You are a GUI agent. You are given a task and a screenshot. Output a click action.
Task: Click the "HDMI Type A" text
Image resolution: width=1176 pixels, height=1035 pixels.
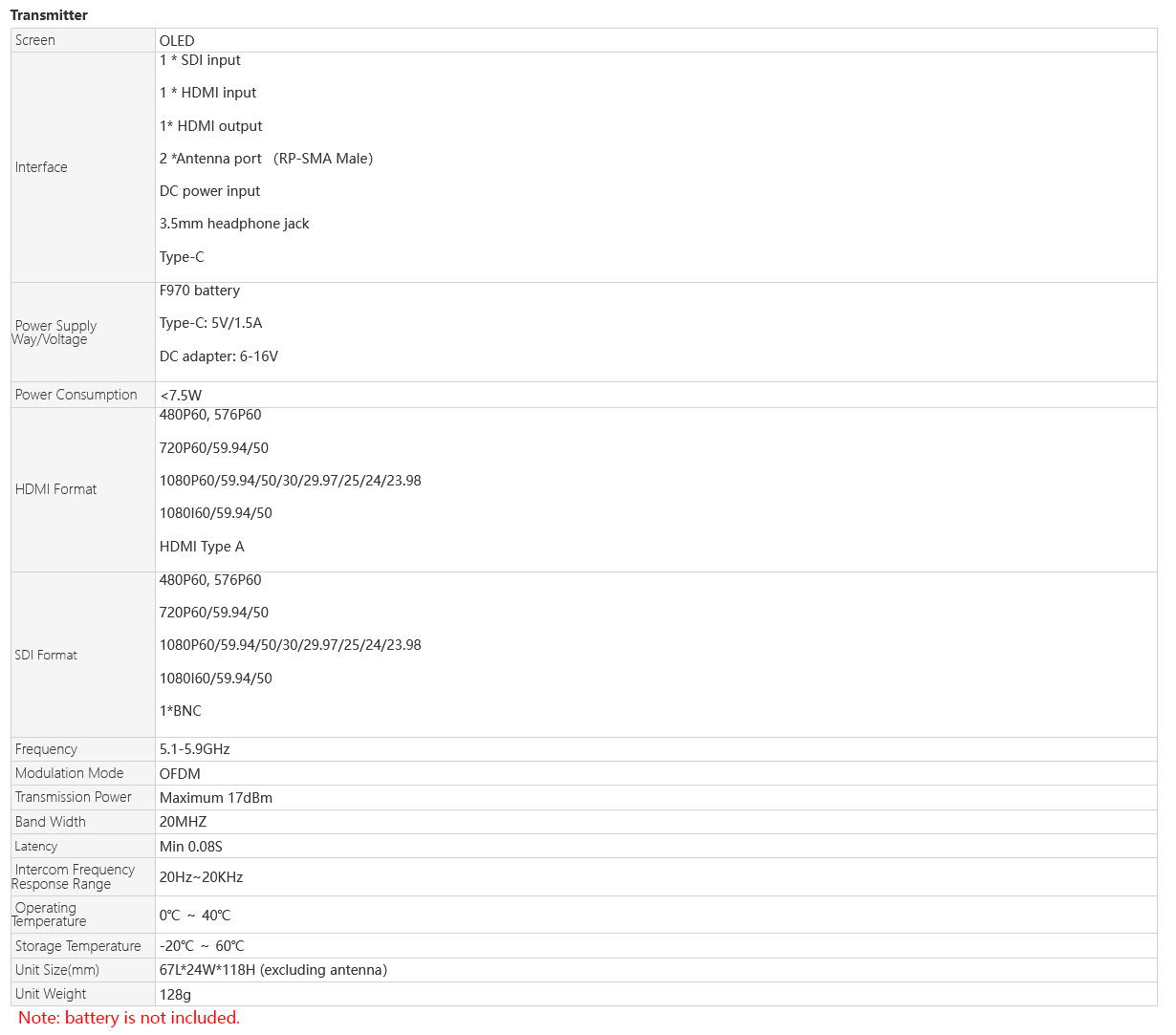[202, 547]
